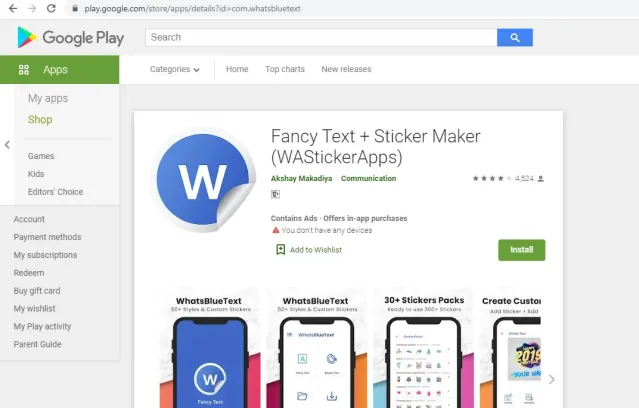
Task: Open the 30+ Stickers Packs screenshot
Action: [424, 348]
